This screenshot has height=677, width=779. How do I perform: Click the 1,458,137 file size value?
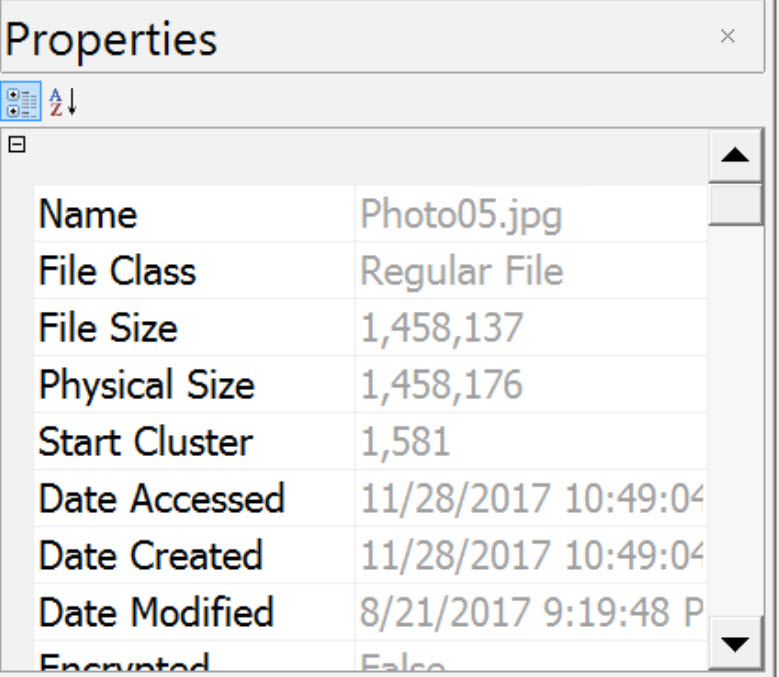441,328
